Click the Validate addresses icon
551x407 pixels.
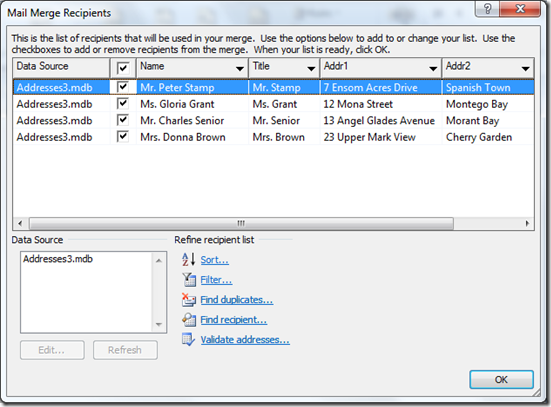(x=189, y=340)
